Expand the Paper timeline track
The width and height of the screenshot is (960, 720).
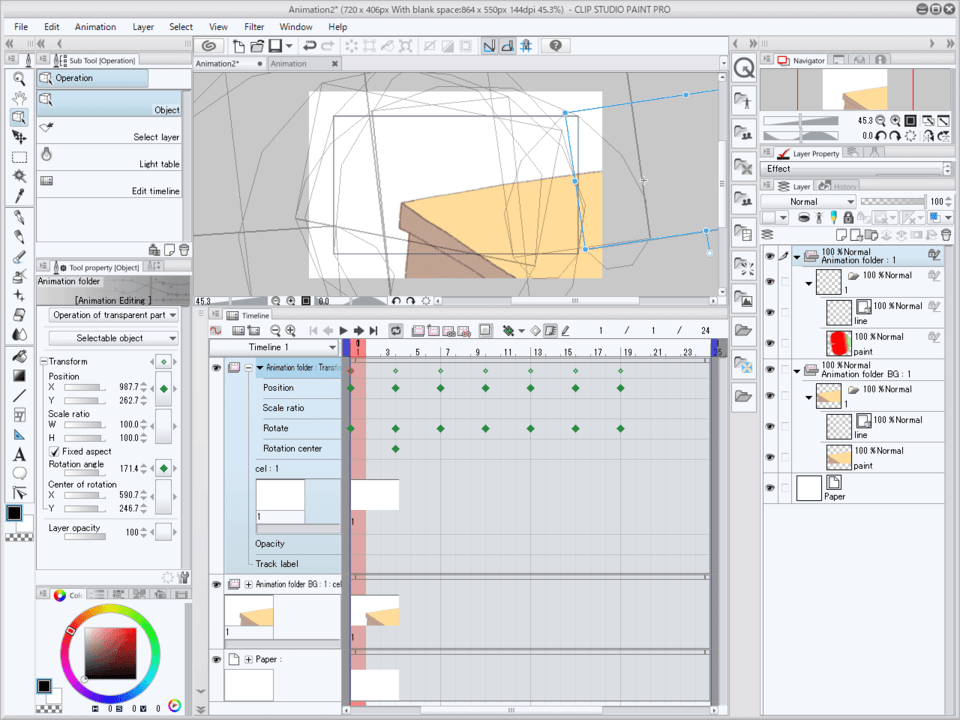[249, 659]
